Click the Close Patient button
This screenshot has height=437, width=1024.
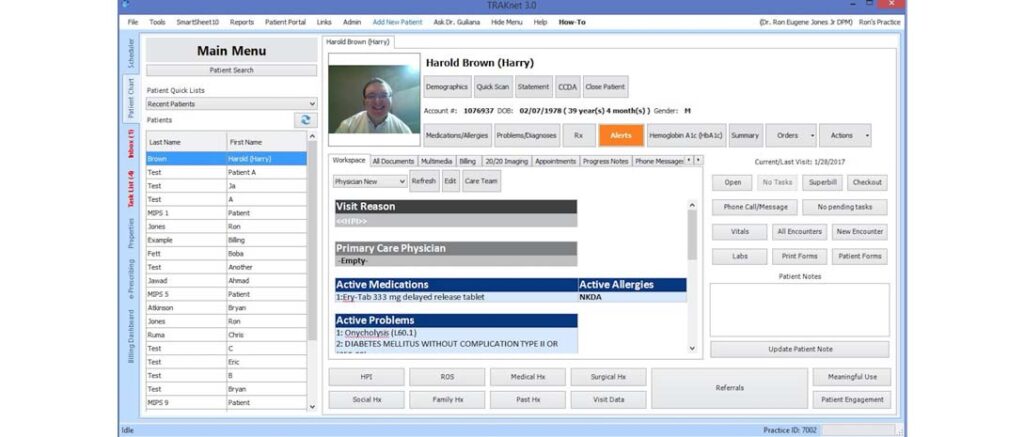coord(605,86)
